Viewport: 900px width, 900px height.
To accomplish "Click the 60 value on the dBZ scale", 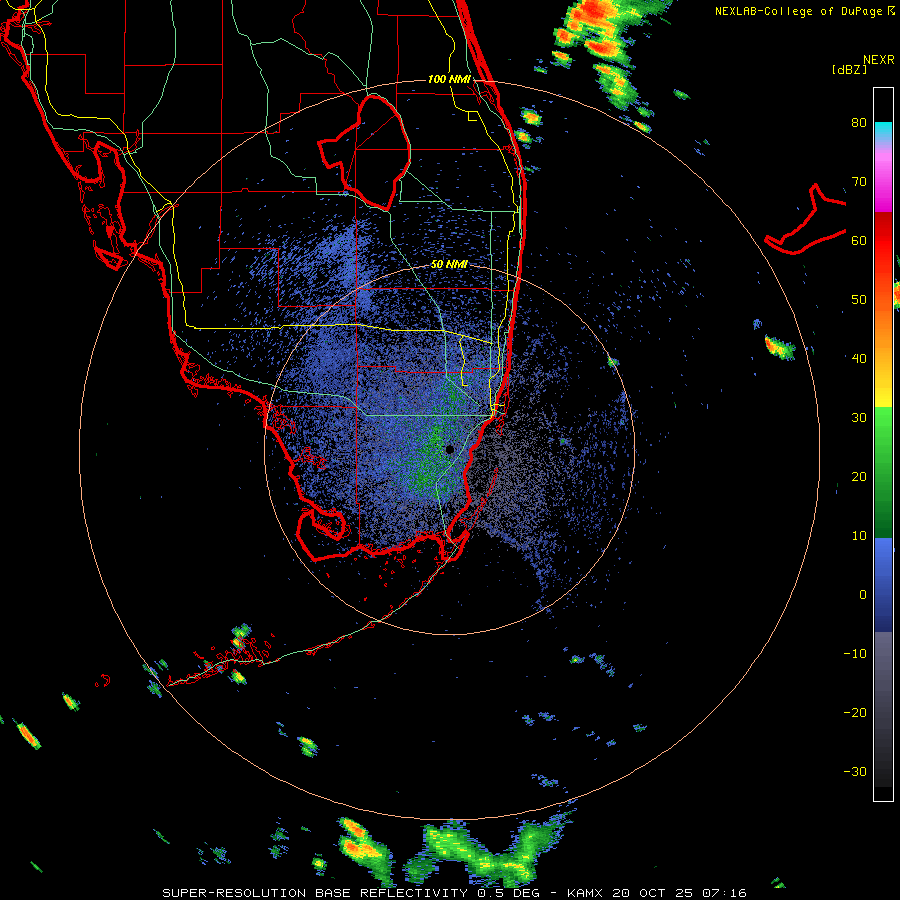I will (x=859, y=240).
